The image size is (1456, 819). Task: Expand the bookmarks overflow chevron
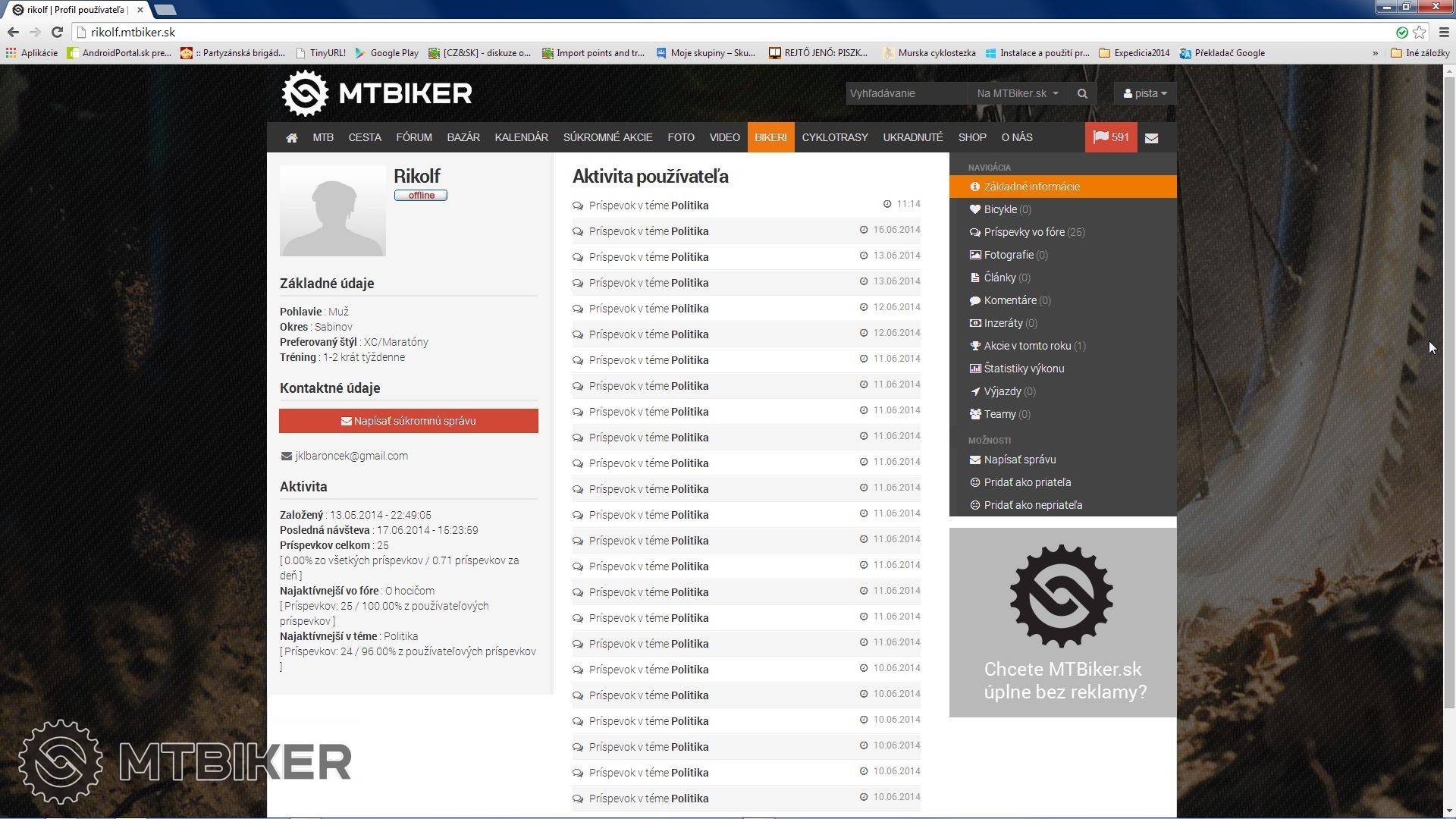coord(1375,53)
